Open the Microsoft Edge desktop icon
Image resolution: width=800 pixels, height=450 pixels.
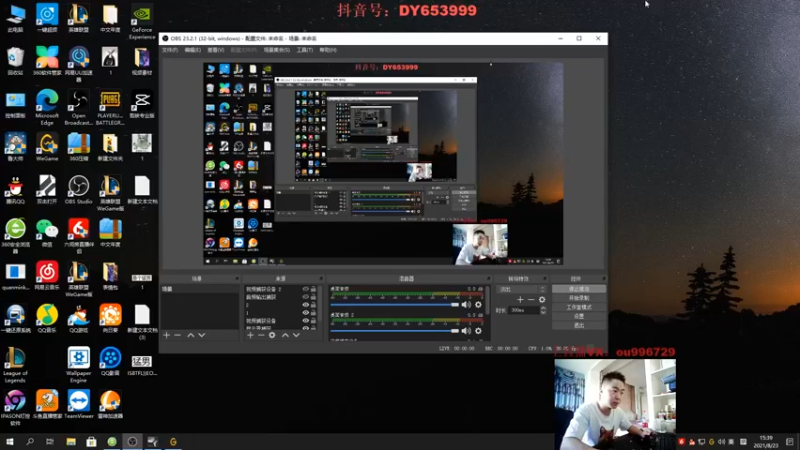47,108
